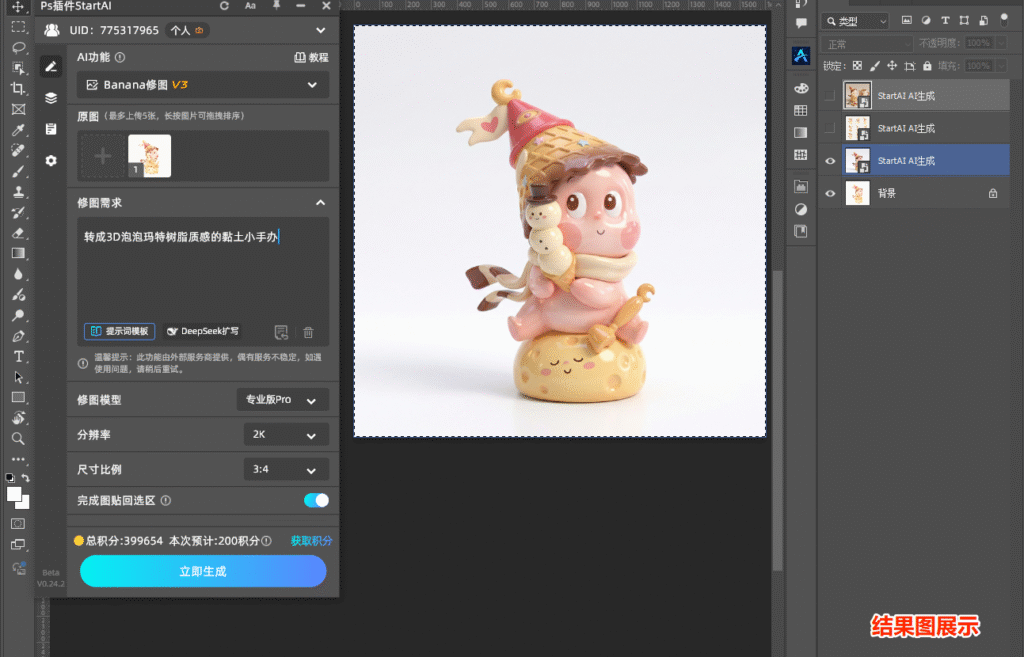
Task: Show the hidden layer with multi-figure thumbnail
Action: [830, 128]
